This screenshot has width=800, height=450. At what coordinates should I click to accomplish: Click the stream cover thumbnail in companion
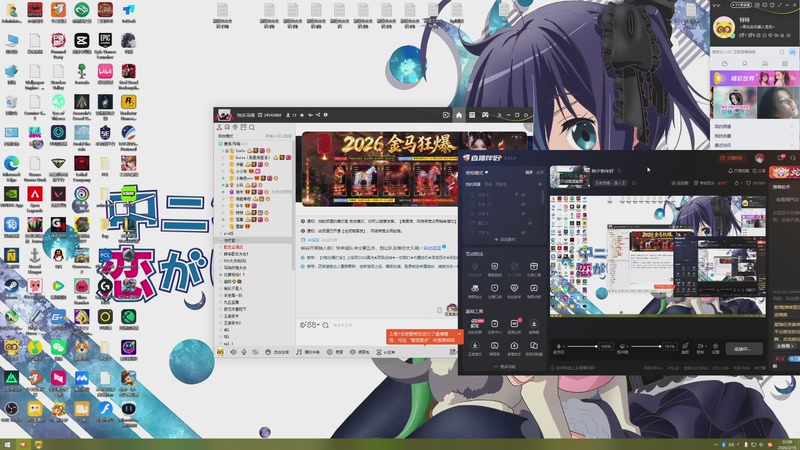[x=570, y=177]
